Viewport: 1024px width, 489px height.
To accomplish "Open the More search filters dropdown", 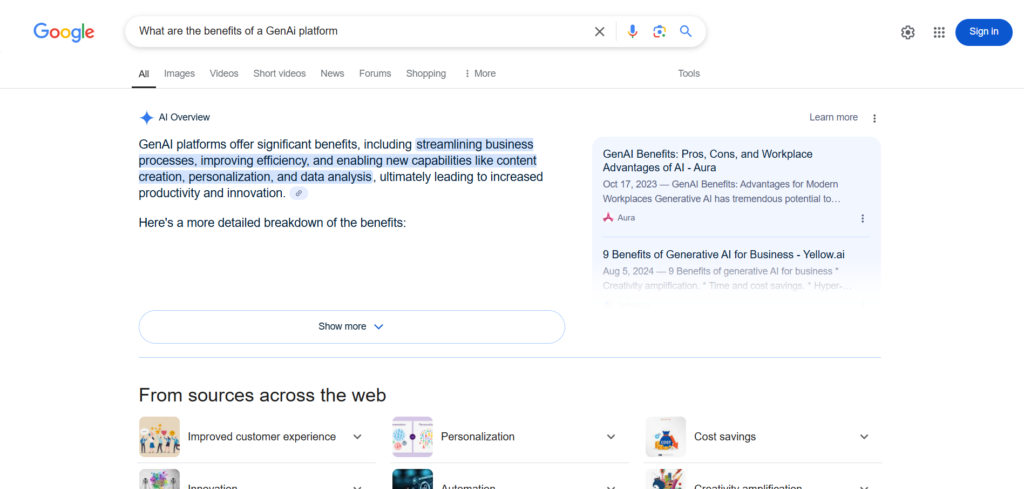I will coord(480,74).
